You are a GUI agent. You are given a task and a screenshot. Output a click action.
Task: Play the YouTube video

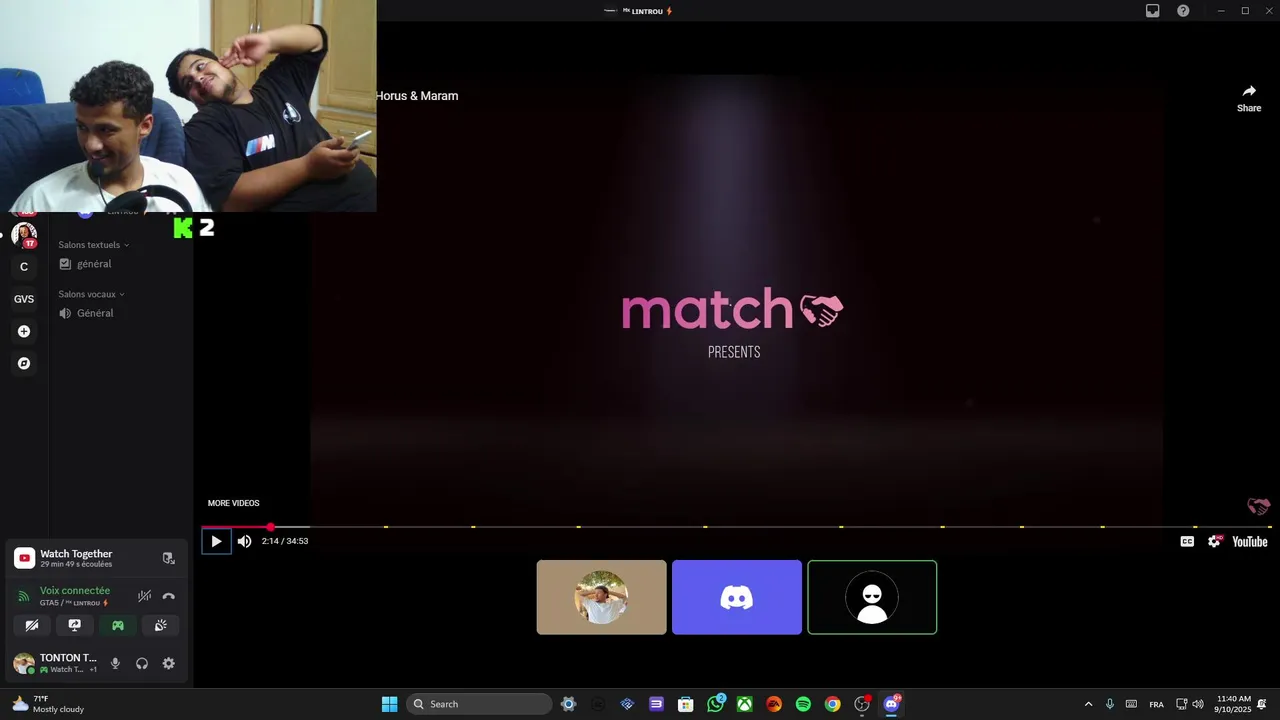pos(216,541)
